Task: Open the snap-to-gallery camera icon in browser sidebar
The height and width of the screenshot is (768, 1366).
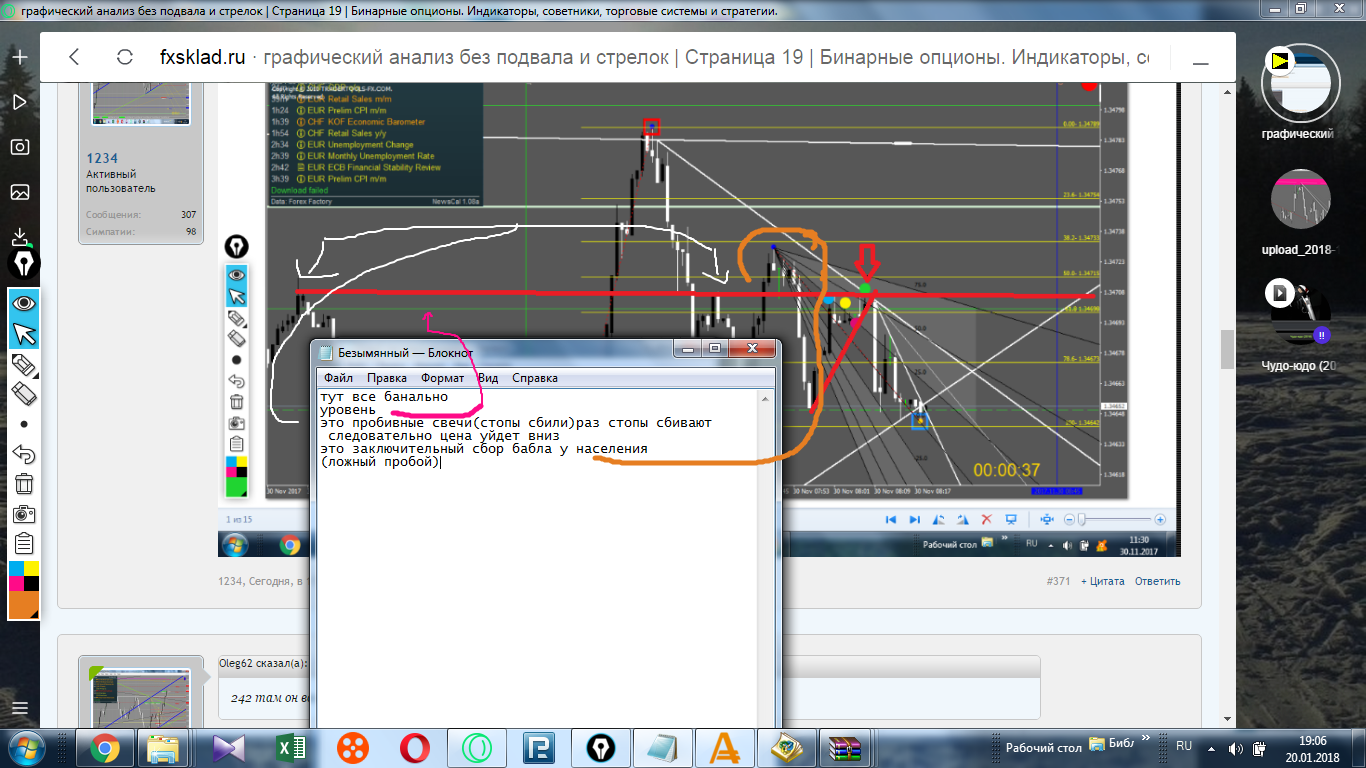Action: point(19,147)
